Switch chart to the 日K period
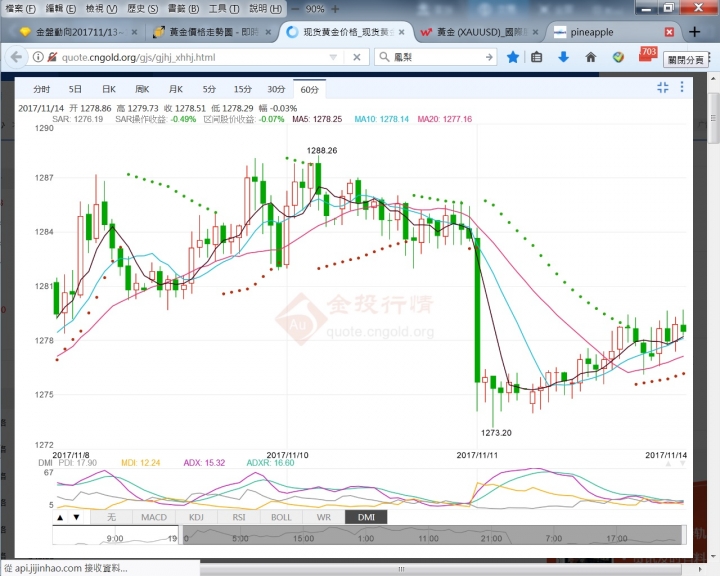This screenshot has height=576, width=720. point(108,89)
